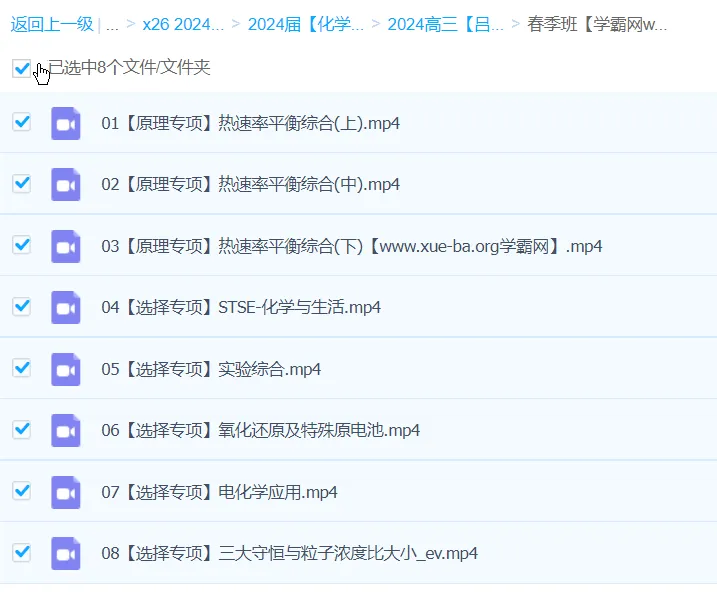717x610 pixels.
Task: Expand the collapsed breadcrumb ellipsis
Action: pos(112,24)
